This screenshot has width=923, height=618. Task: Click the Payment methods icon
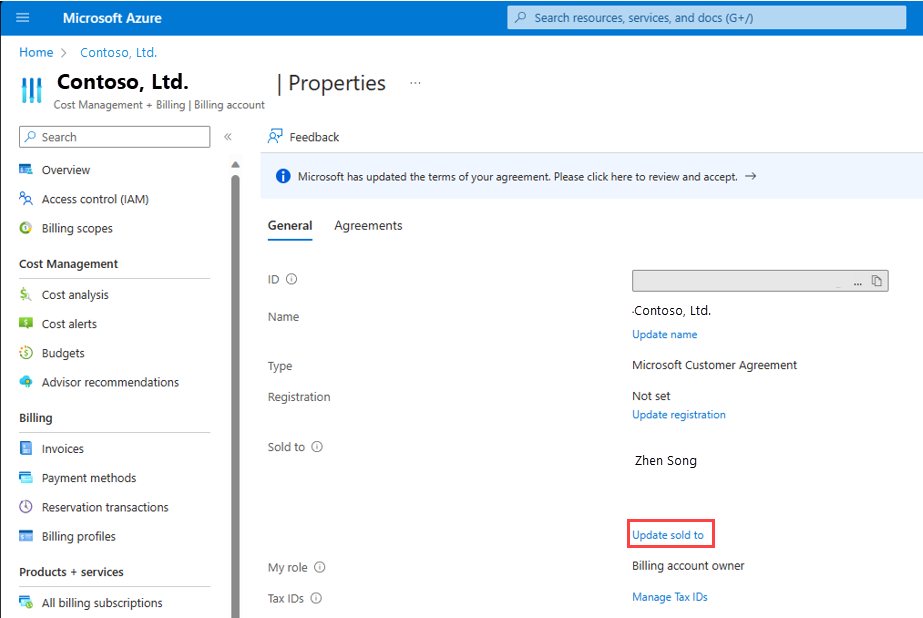[26, 477]
